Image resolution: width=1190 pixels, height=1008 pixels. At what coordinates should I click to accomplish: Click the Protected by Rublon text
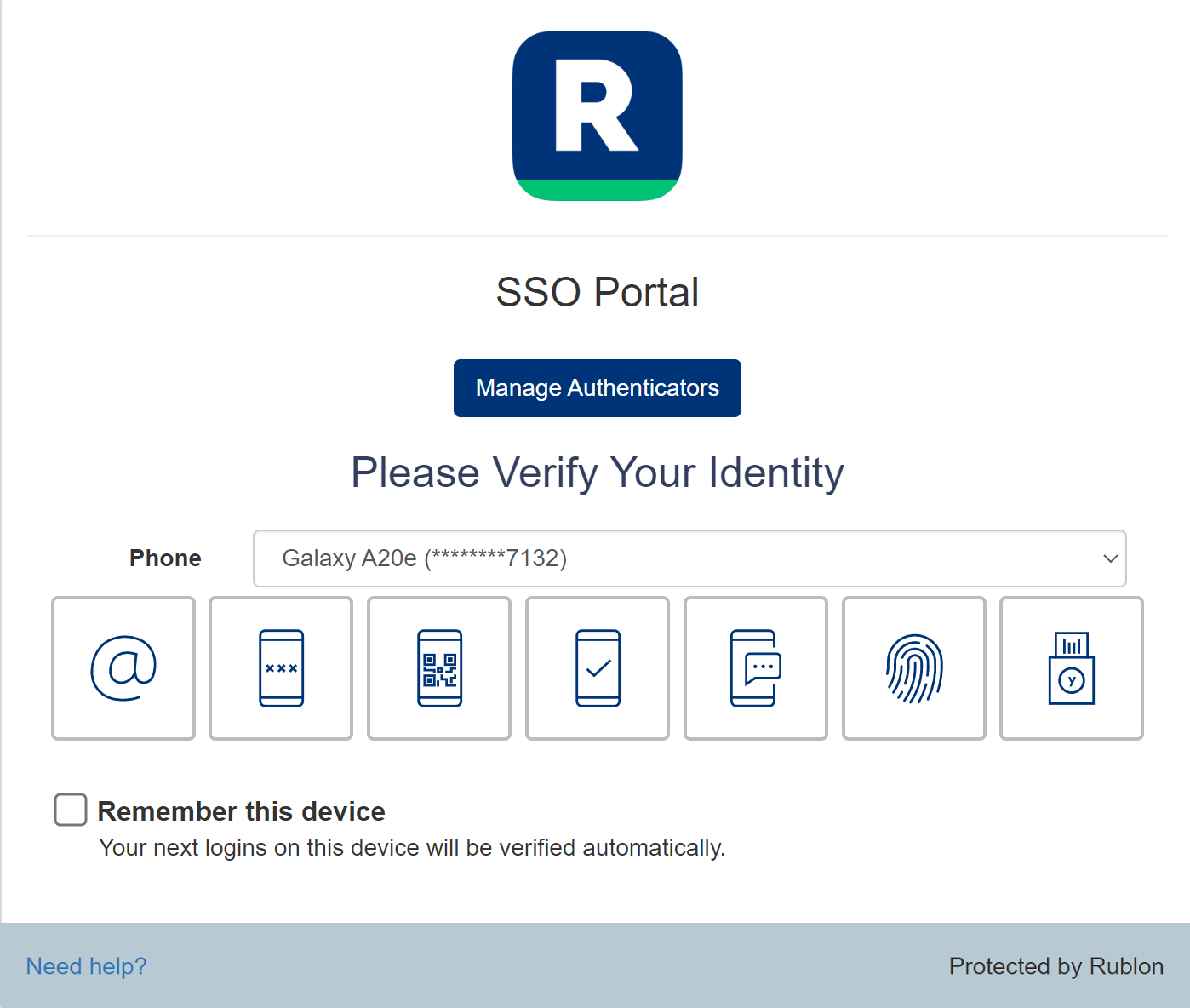click(x=1056, y=966)
